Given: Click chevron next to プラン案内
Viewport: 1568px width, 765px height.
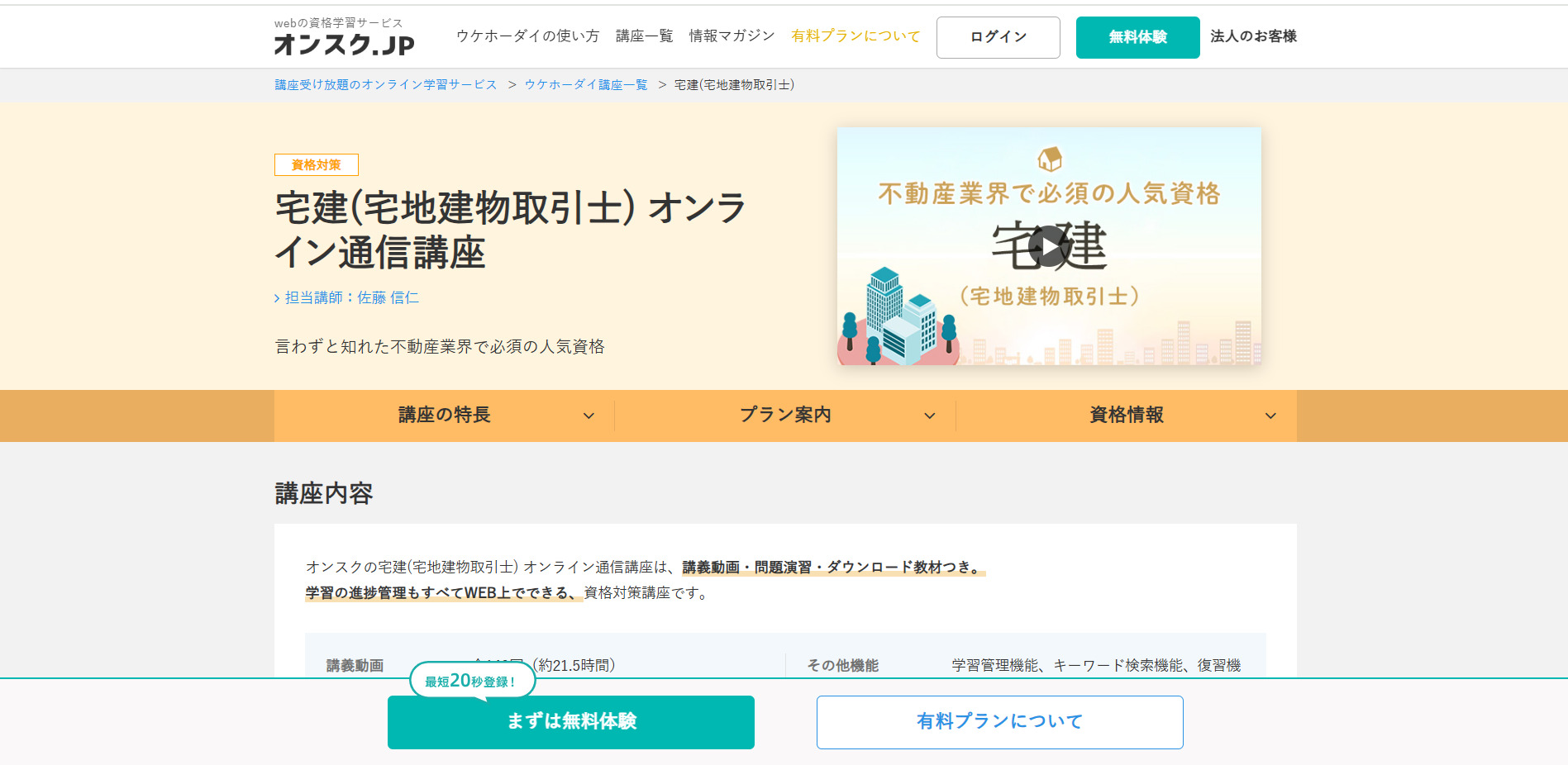Looking at the screenshot, I should point(930,416).
